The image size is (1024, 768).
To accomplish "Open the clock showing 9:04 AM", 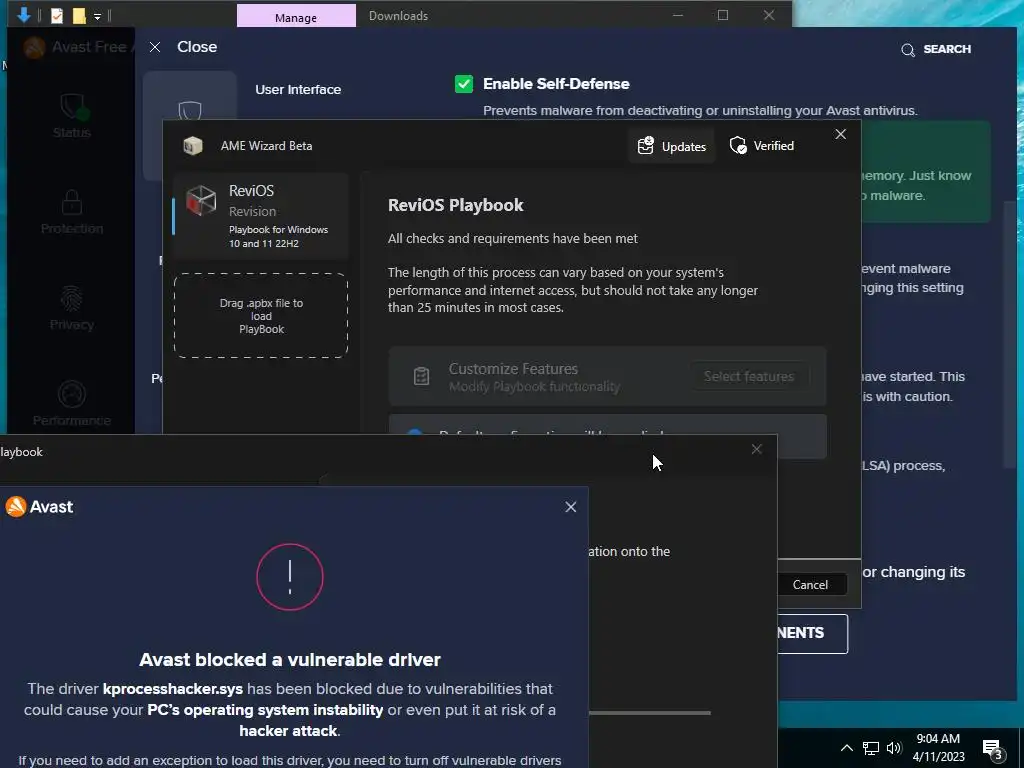I will (938, 748).
